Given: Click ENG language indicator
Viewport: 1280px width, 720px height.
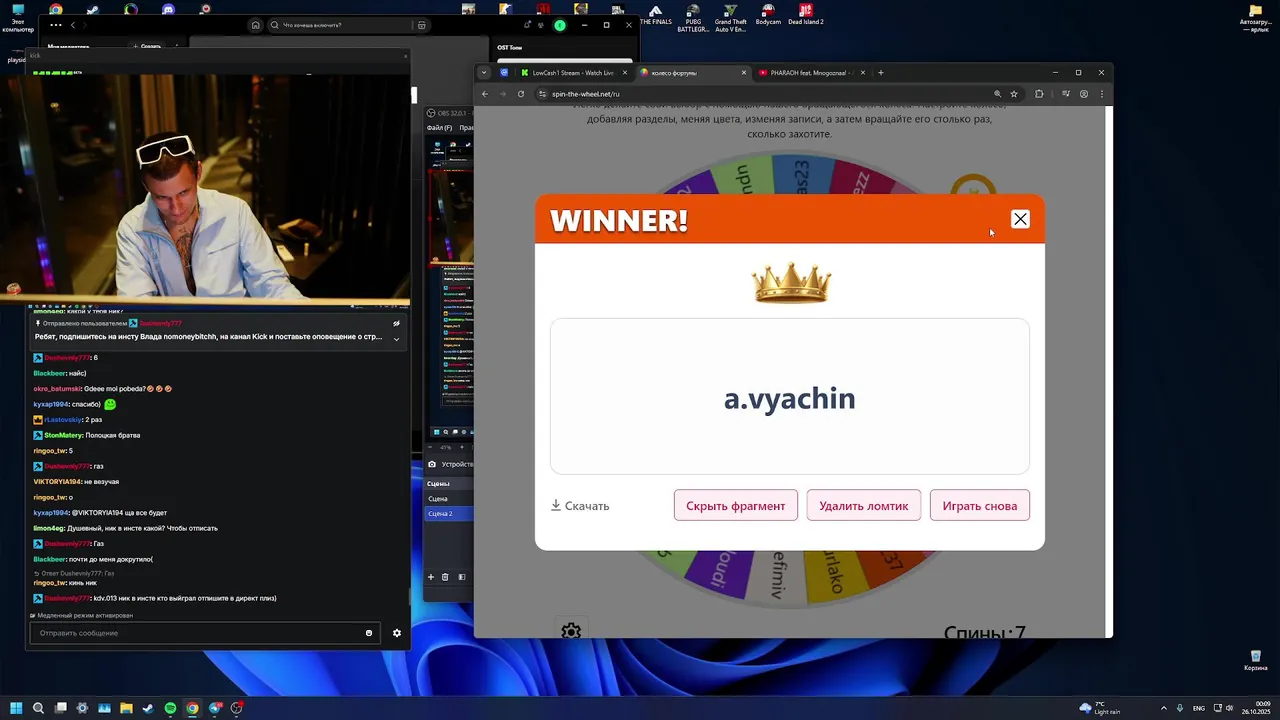Looking at the screenshot, I should click(x=1199, y=708).
